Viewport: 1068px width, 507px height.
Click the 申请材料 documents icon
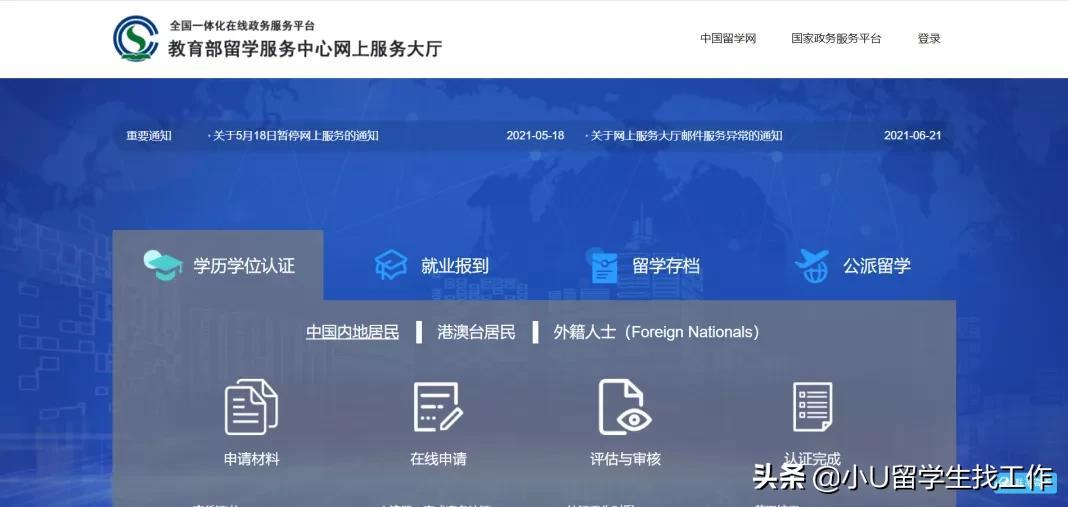(x=251, y=408)
